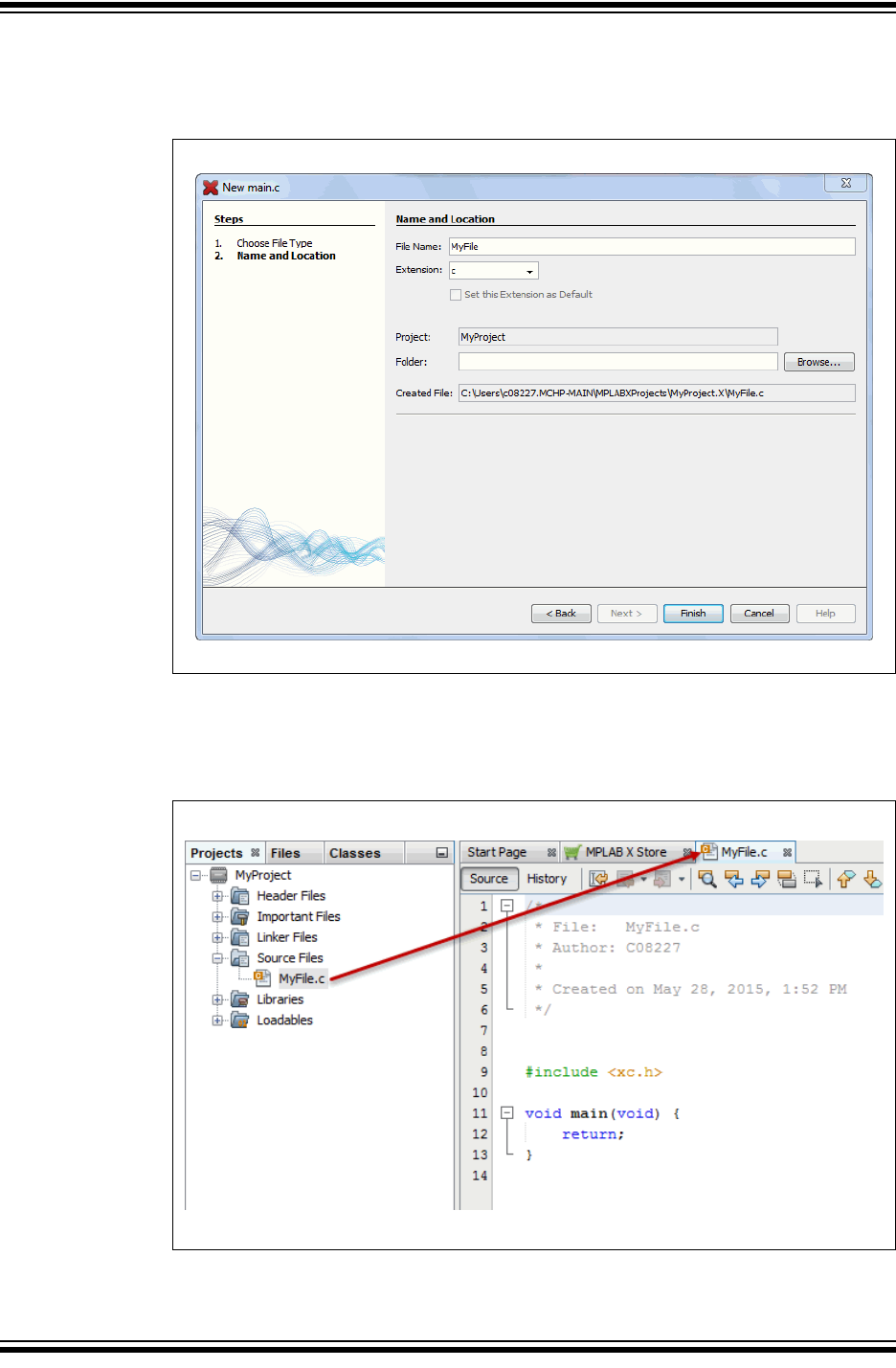Click the MyProject chip icon in tree
The height and width of the screenshot is (1368, 896).
219,875
